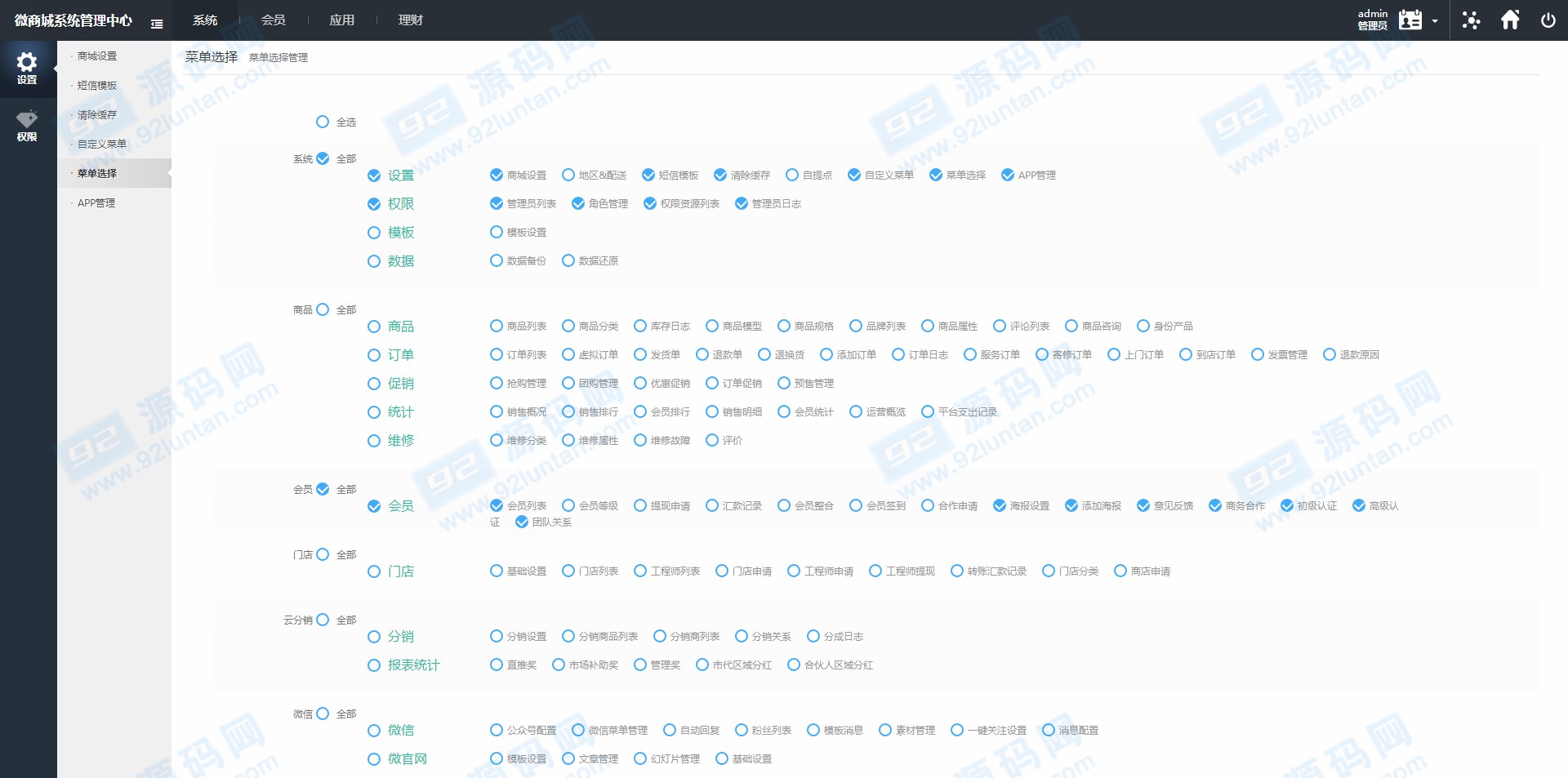Click the admin profile card icon
This screenshot has width=1568, height=778.
point(1410,20)
